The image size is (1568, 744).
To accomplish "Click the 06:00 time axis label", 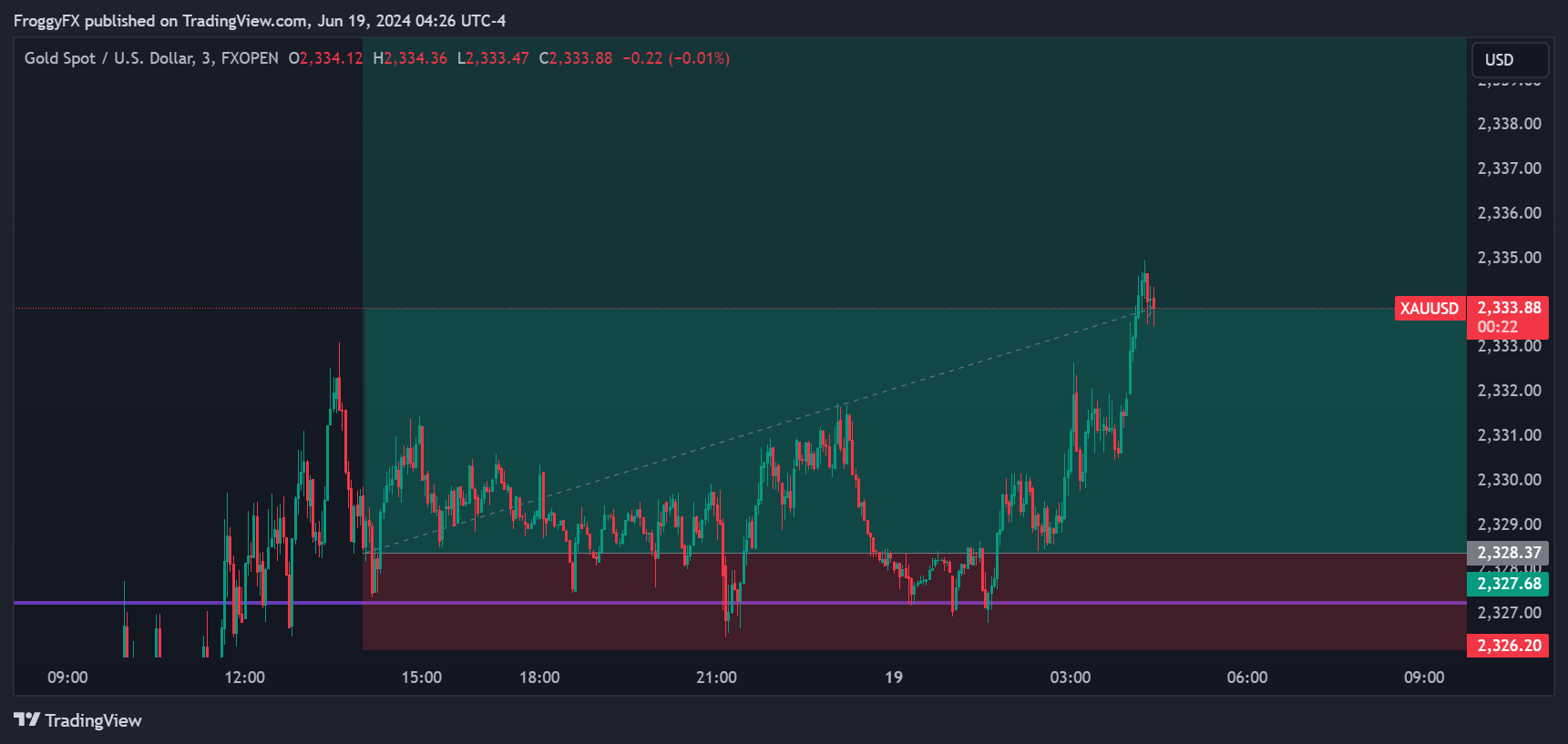I will tap(1246, 678).
